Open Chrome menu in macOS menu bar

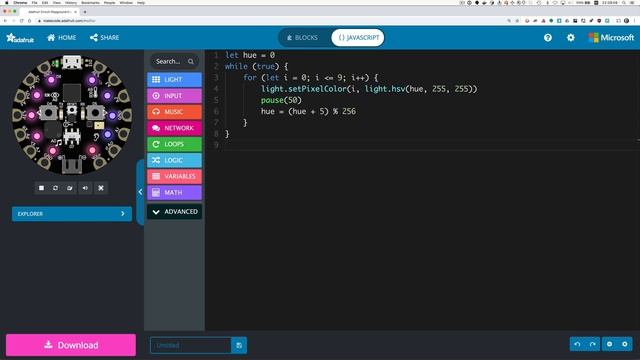pyautogui.click(x=20, y=2)
